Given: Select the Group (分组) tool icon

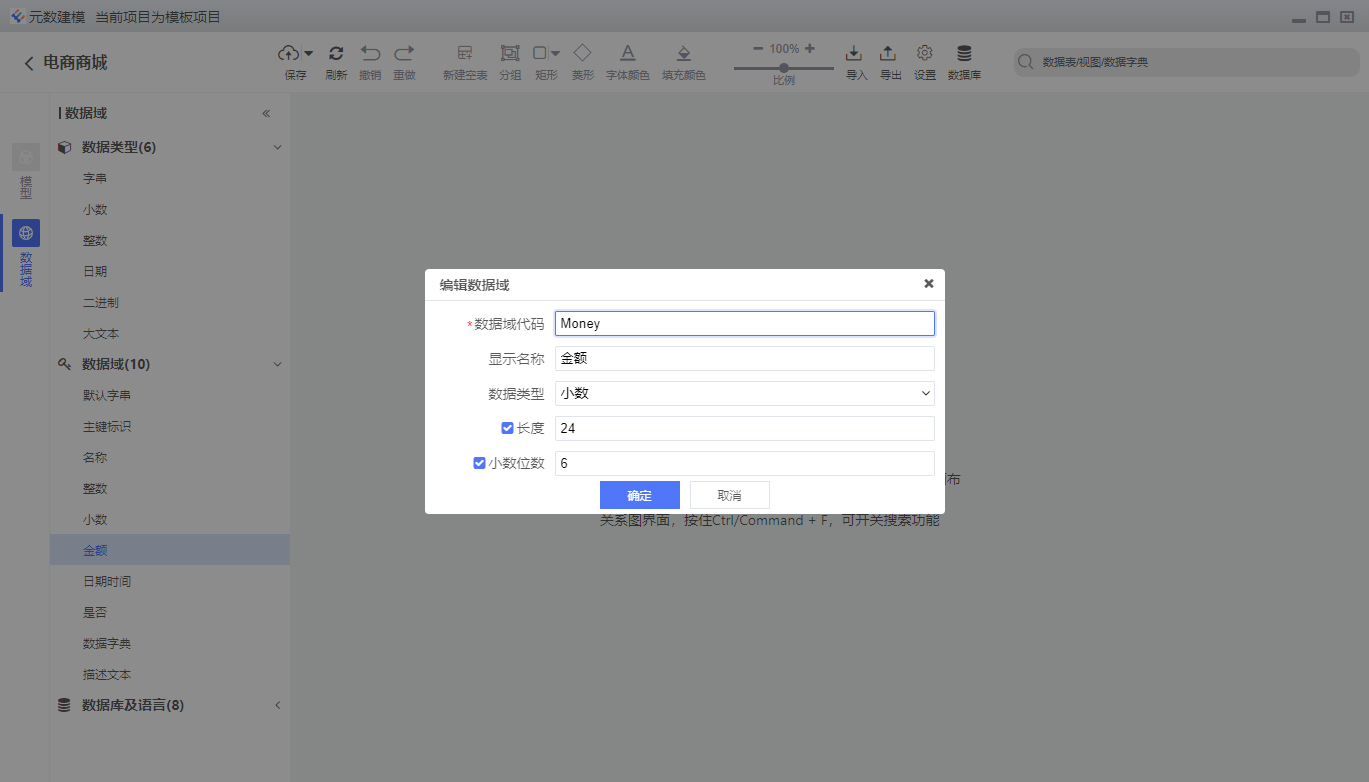Looking at the screenshot, I should click(510, 53).
